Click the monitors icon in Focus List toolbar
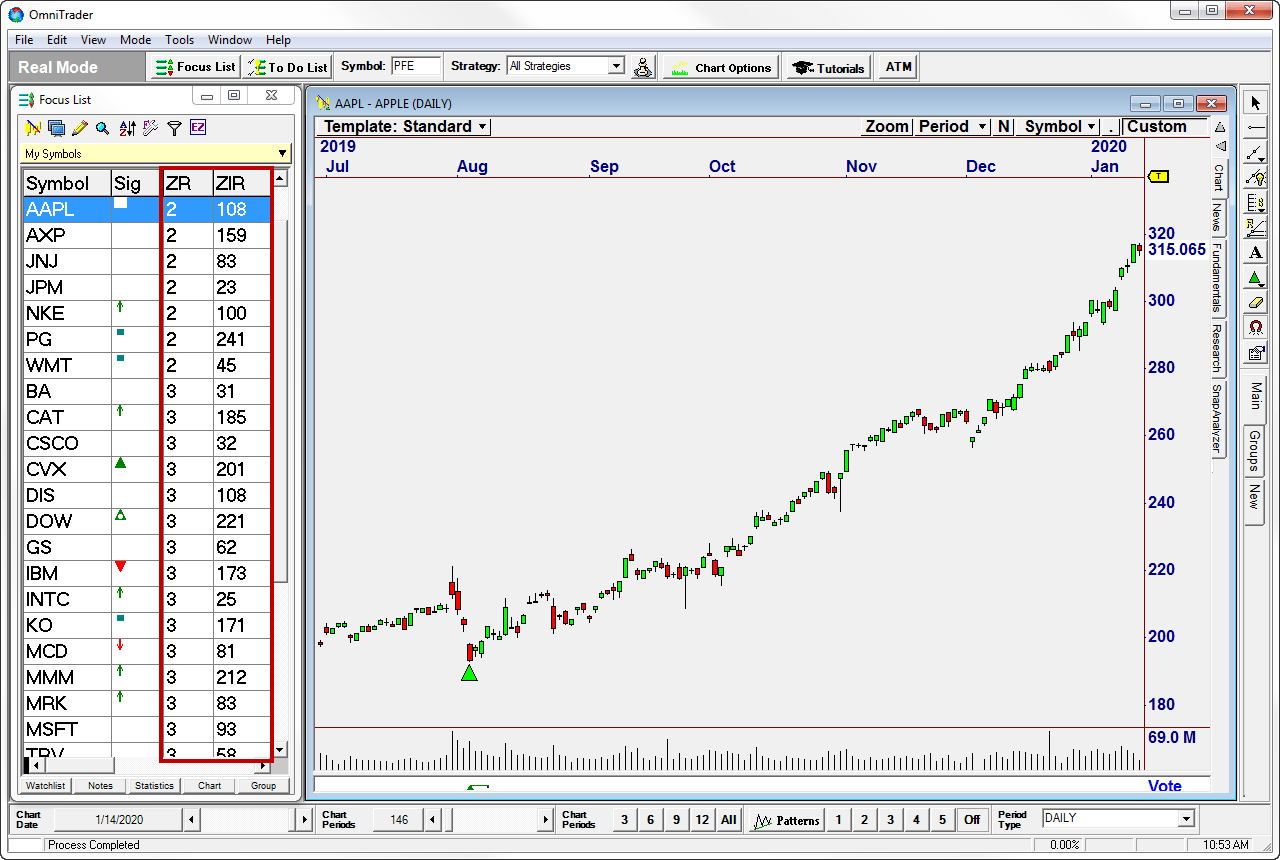The height and width of the screenshot is (860, 1280). coord(56,128)
